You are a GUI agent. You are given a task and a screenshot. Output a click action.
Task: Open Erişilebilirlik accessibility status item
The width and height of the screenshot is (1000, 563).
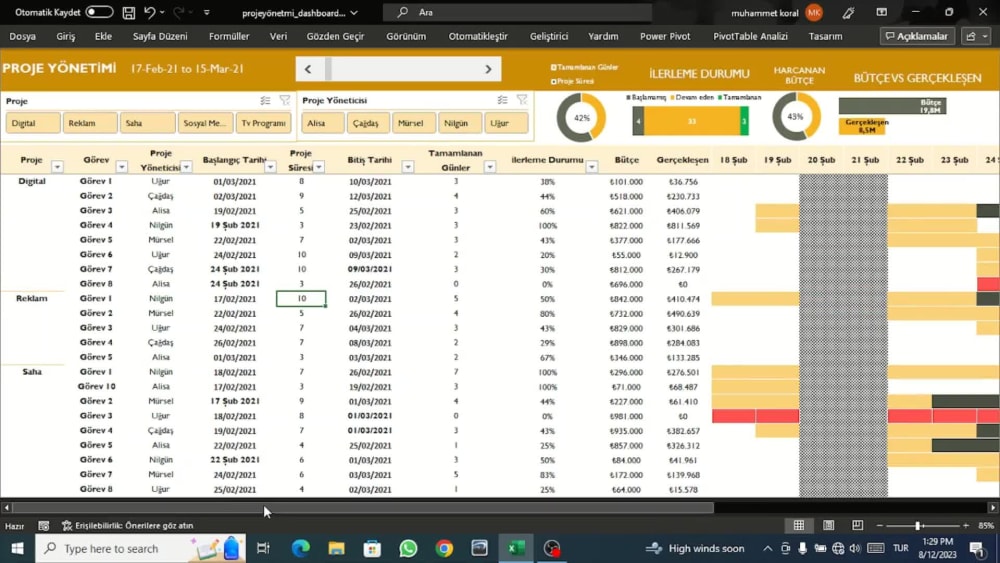[128, 525]
